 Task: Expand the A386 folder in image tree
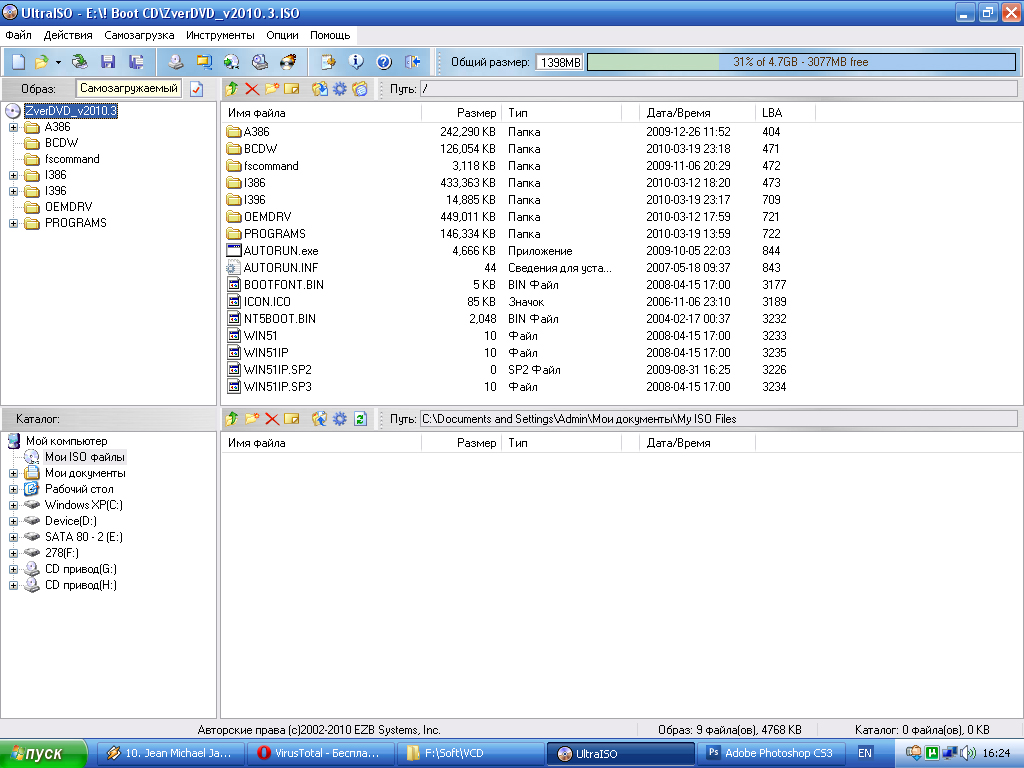click(13, 127)
